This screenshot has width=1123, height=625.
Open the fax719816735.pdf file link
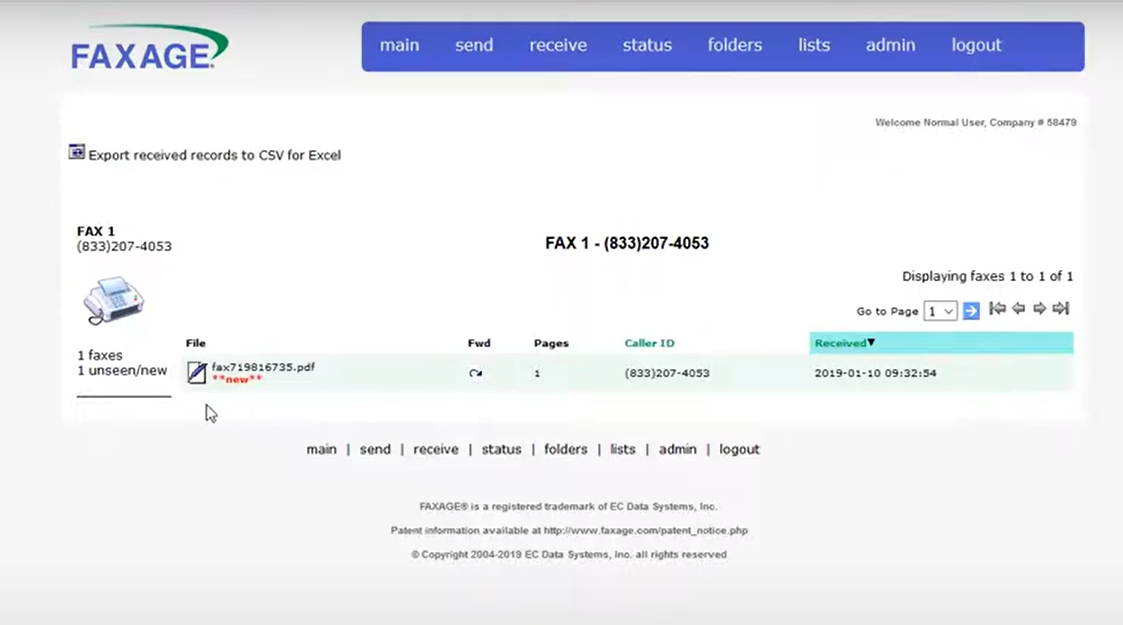click(264, 366)
